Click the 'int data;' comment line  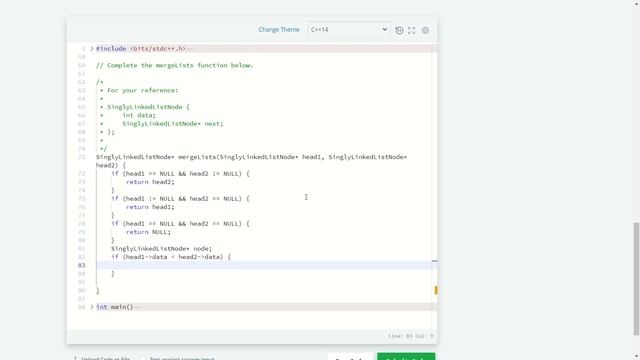pyautogui.click(x=139, y=115)
